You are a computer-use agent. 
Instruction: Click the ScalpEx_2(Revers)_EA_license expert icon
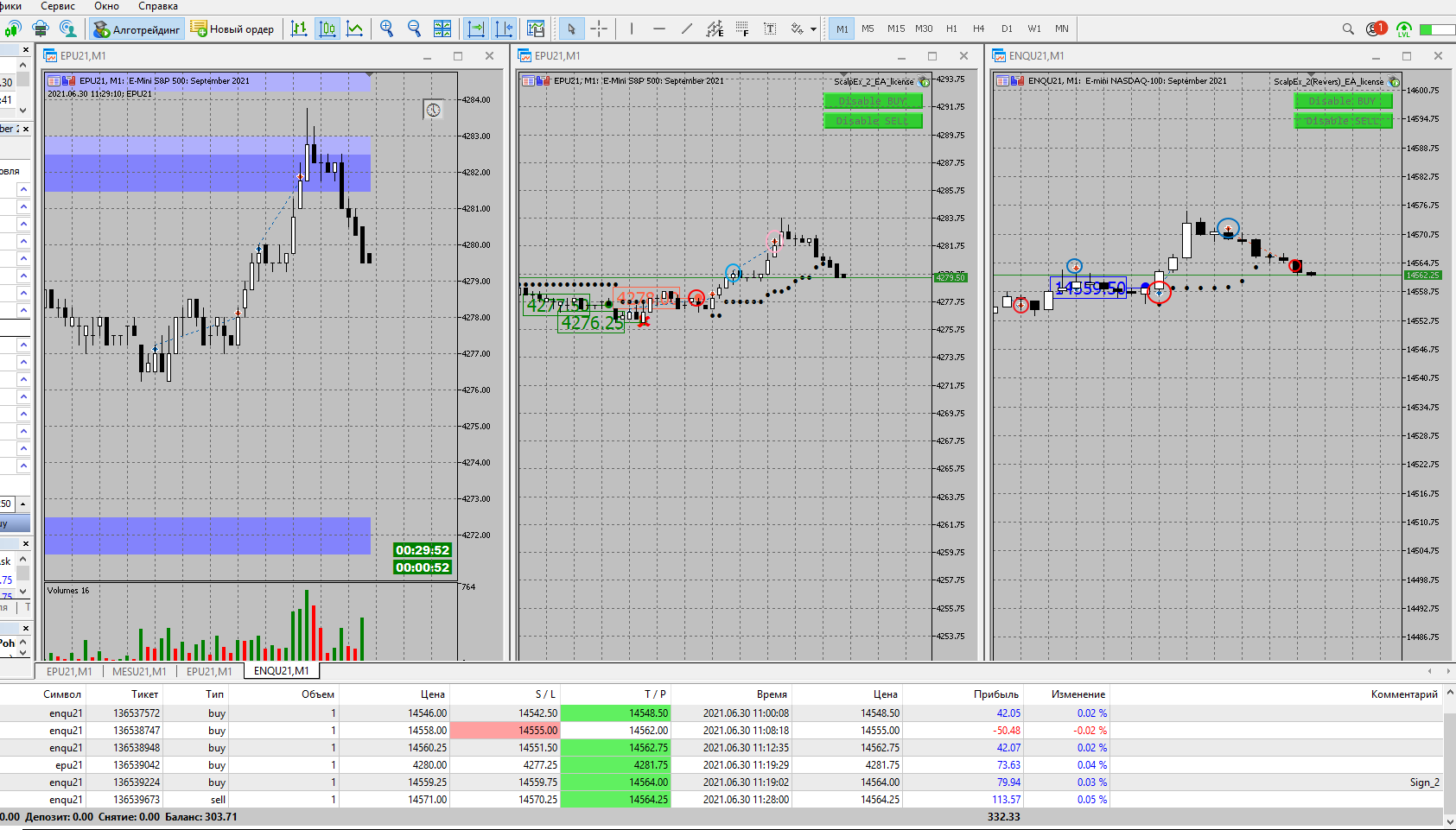point(1395,82)
